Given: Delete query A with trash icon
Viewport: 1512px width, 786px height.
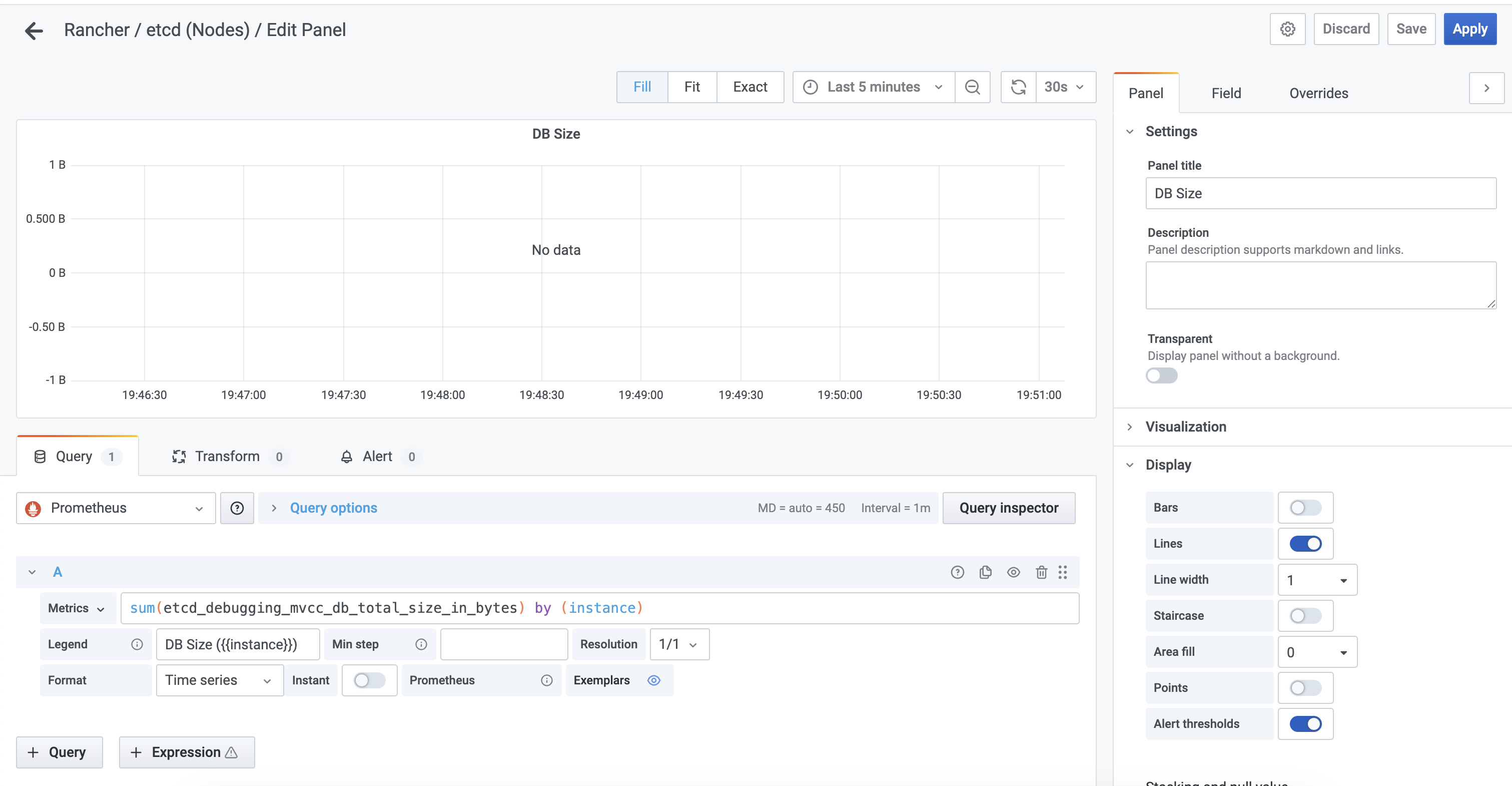Looking at the screenshot, I should click(1041, 572).
